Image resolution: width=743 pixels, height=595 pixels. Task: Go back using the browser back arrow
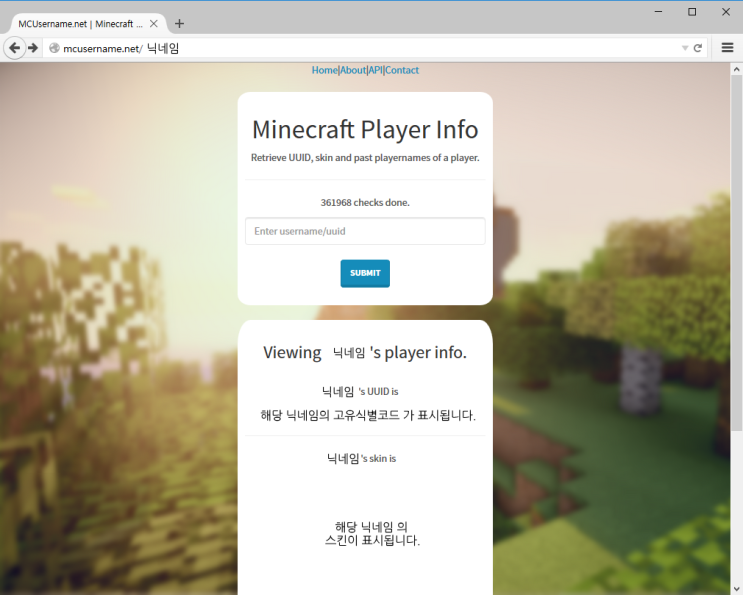pos(15,48)
